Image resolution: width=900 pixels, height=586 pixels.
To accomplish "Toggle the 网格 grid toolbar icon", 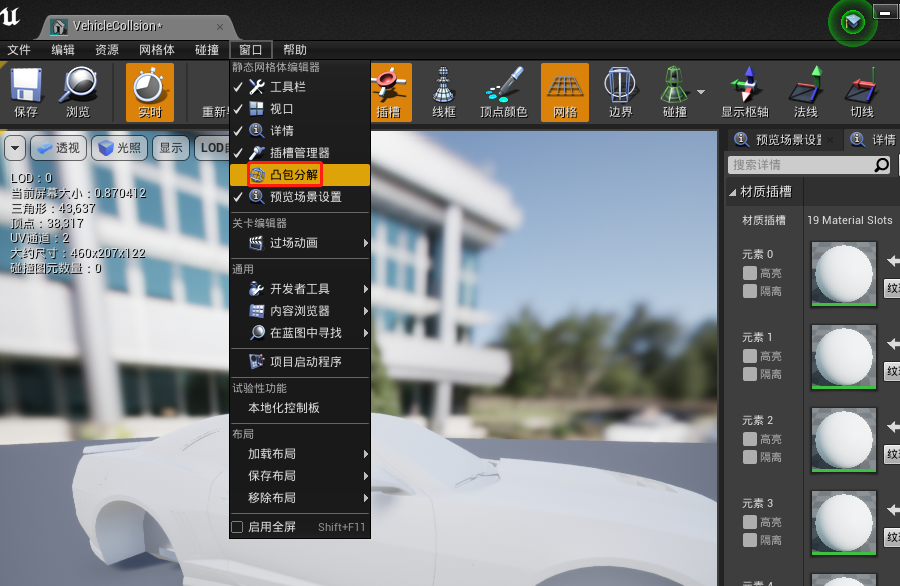I will [x=565, y=92].
